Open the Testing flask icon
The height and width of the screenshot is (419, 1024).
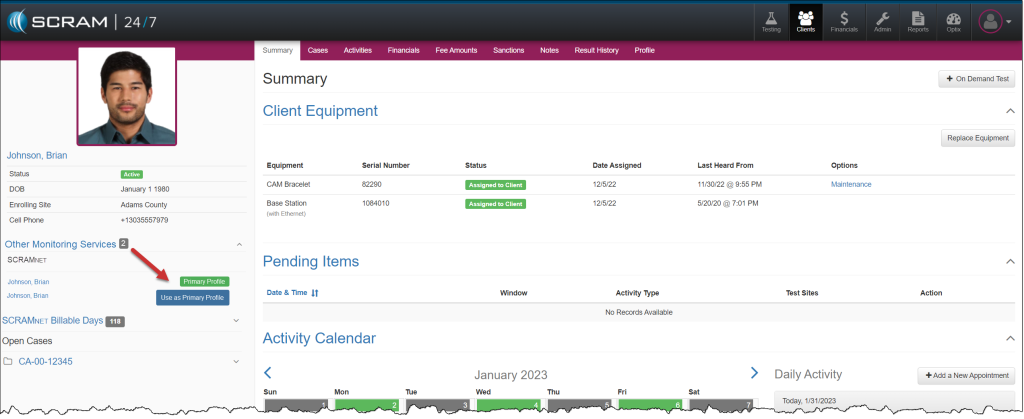click(x=771, y=21)
